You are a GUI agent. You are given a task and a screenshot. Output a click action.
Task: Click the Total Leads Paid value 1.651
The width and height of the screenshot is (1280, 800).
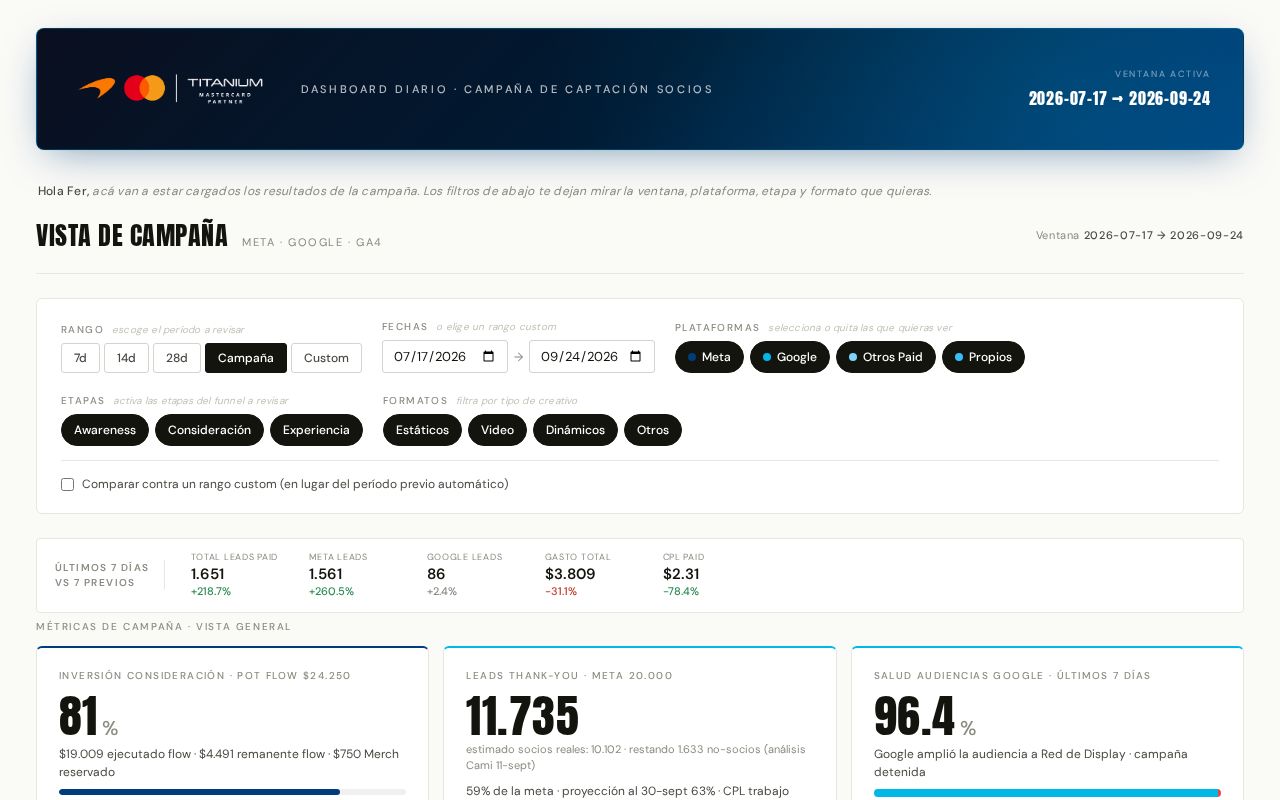[208, 574]
